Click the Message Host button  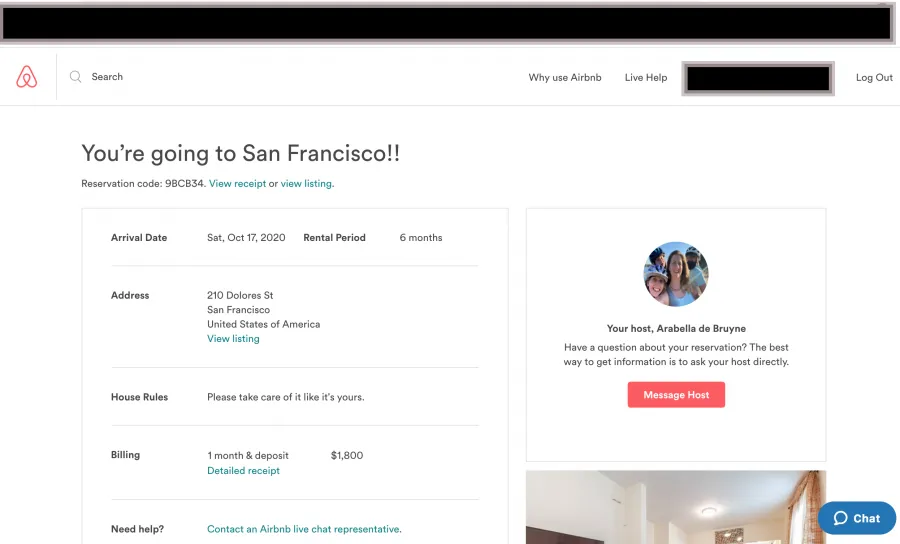676,395
